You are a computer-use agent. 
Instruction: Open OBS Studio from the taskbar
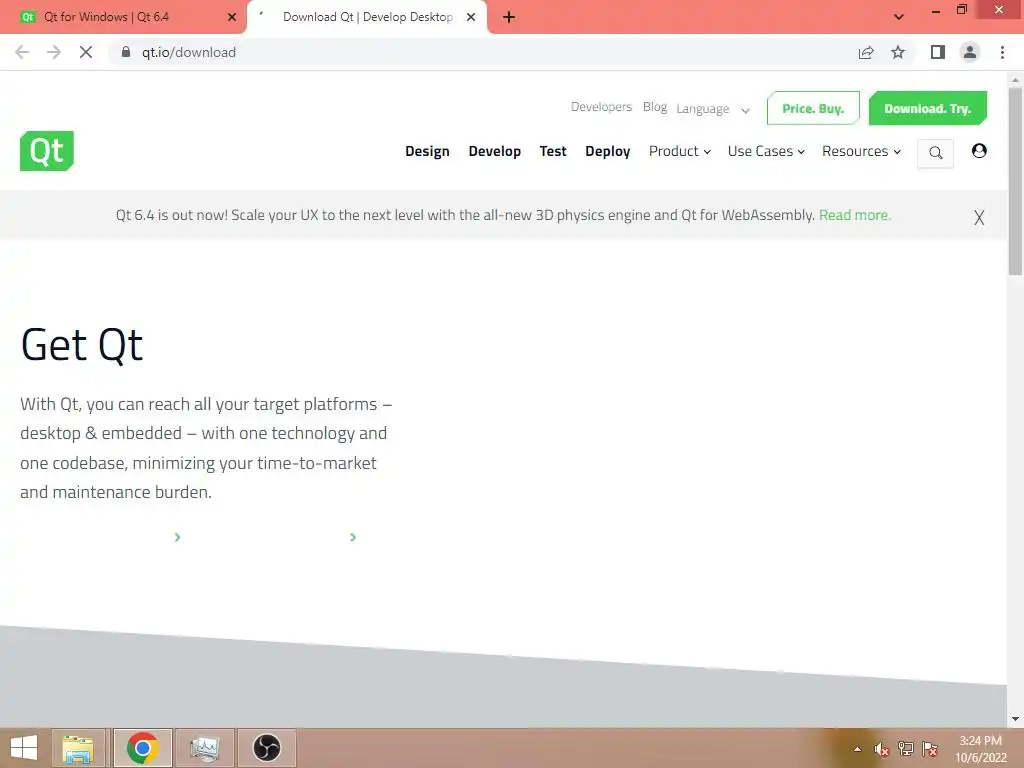(x=266, y=748)
